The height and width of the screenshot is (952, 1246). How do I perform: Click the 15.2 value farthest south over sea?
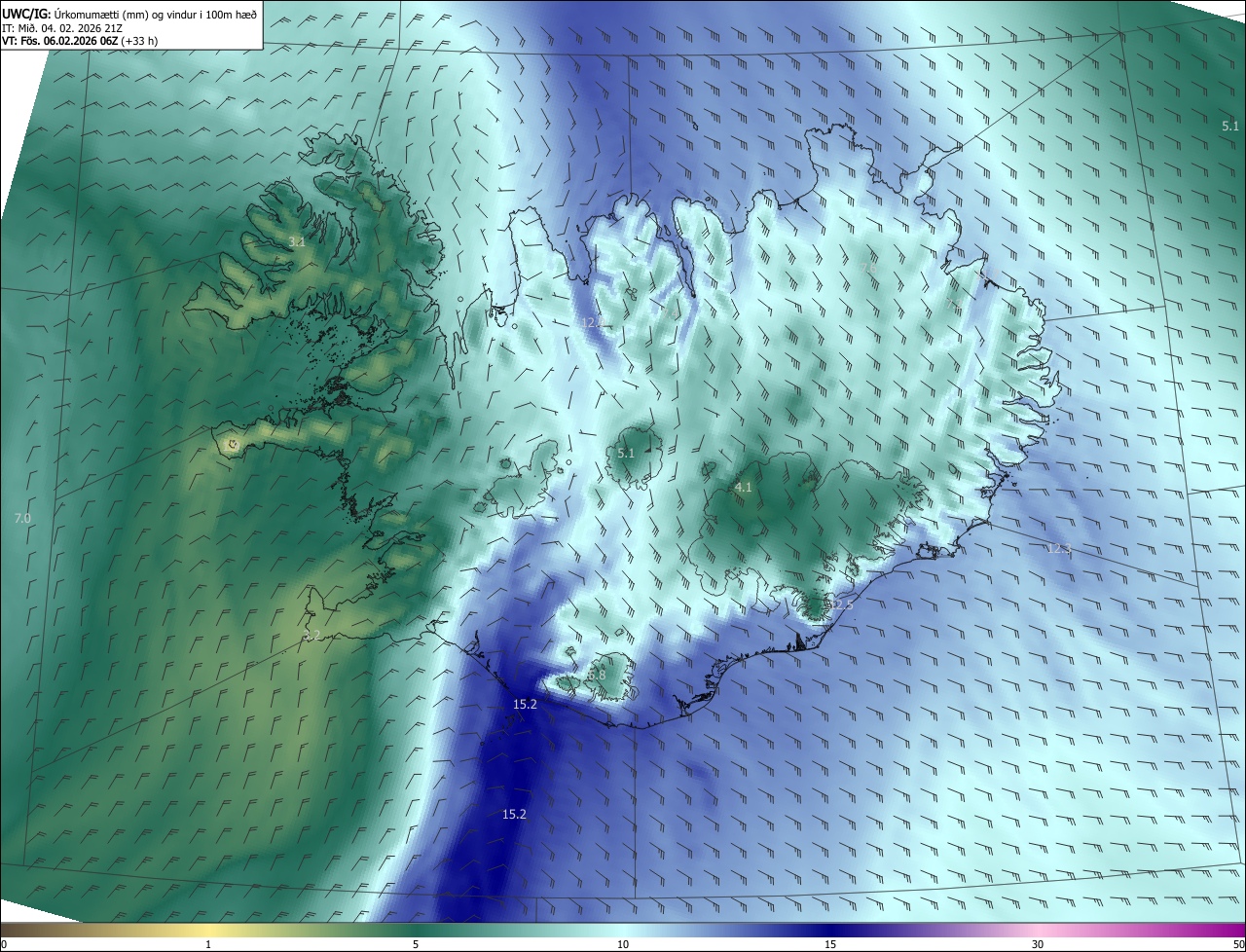tap(514, 814)
